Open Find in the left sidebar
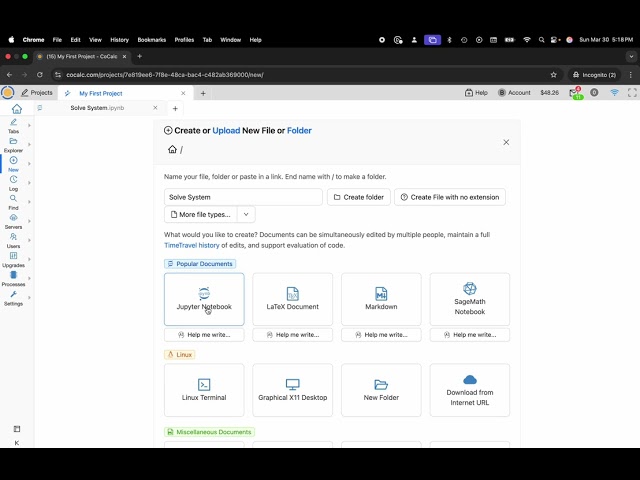This screenshot has width=640, height=480. (x=13, y=202)
